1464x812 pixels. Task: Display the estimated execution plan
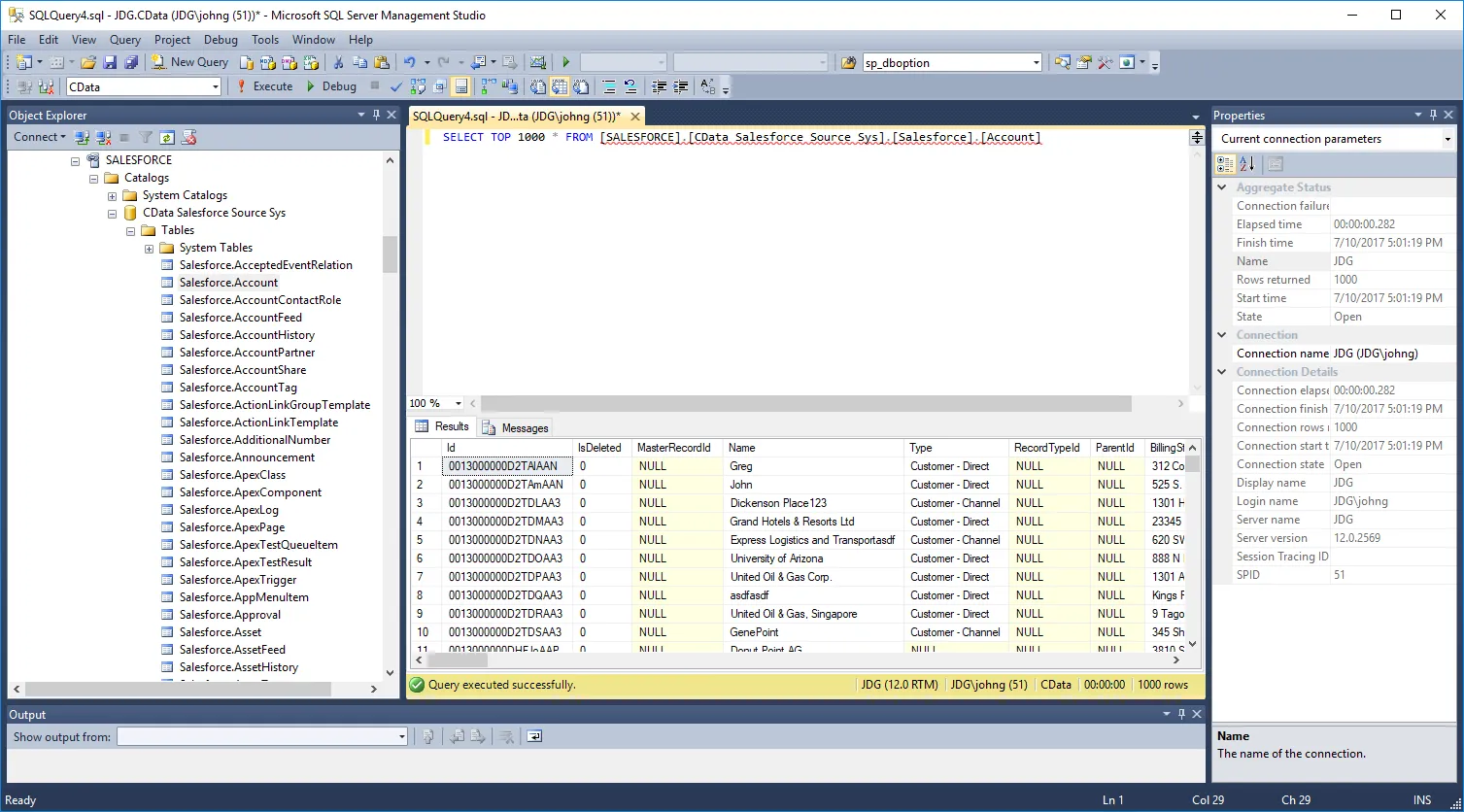click(x=417, y=85)
